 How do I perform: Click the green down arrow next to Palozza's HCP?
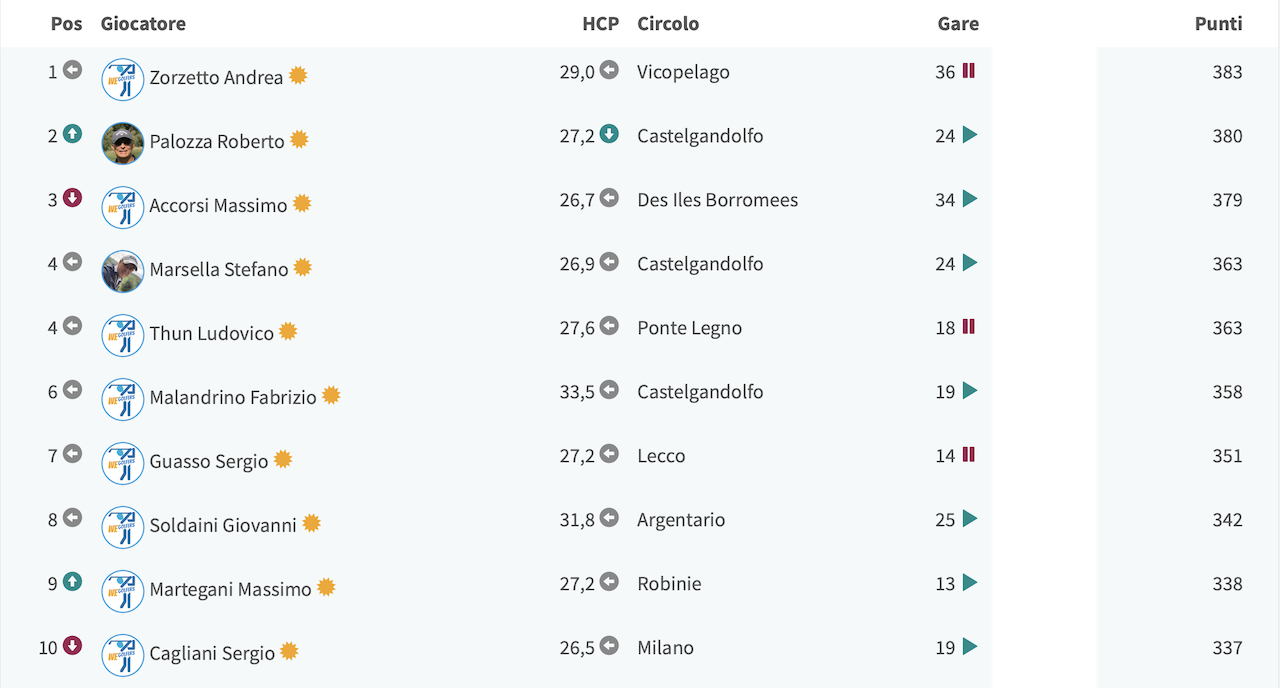click(x=609, y=134)
